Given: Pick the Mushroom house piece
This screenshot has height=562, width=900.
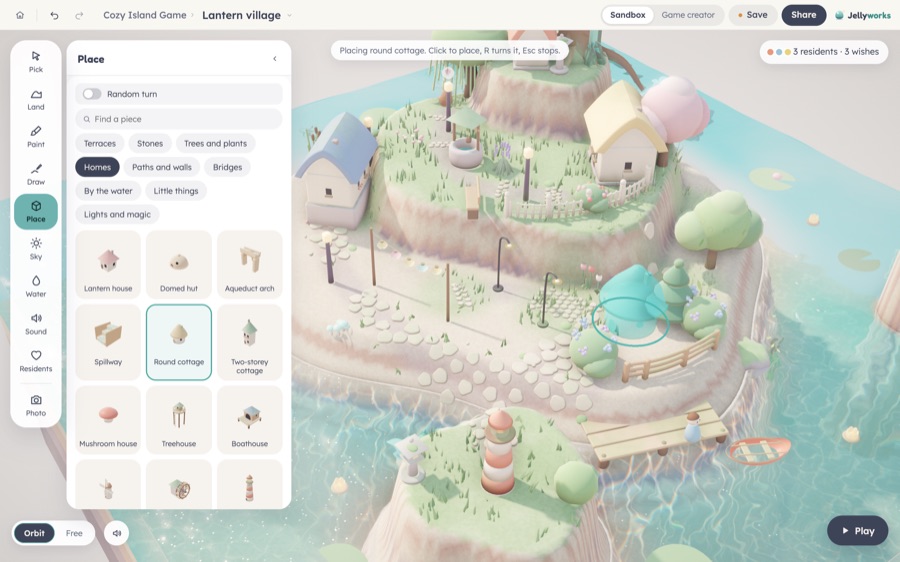Looking at the screenshot, I should coord(108,420).
